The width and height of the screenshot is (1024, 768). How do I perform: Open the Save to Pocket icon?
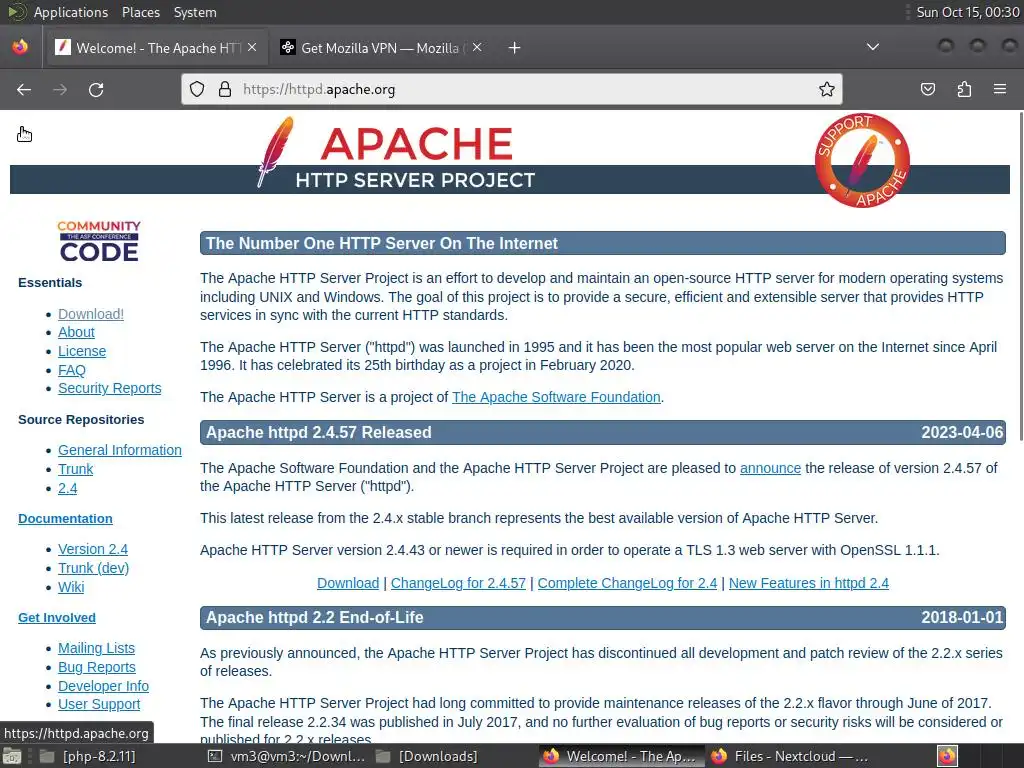928,89
